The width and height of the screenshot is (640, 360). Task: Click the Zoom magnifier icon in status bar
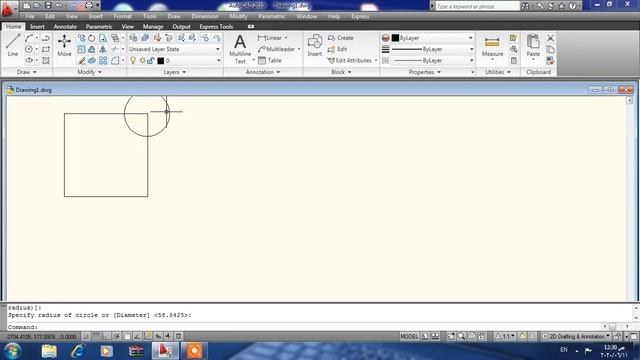(x=461, y=336)
